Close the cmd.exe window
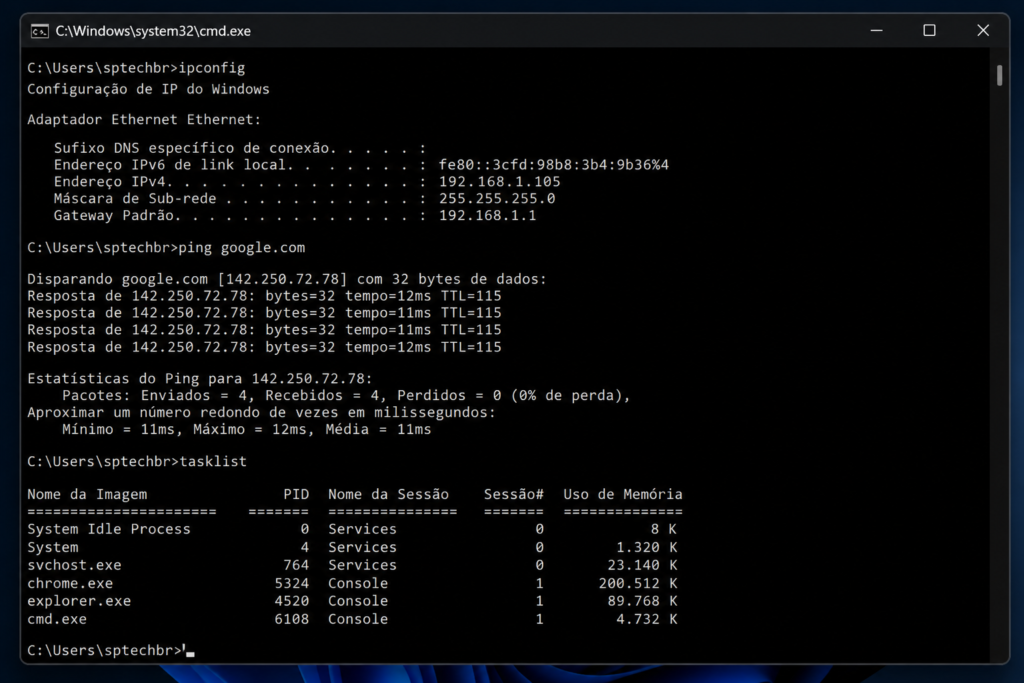1024x683 pixels. tap(983, 31)
